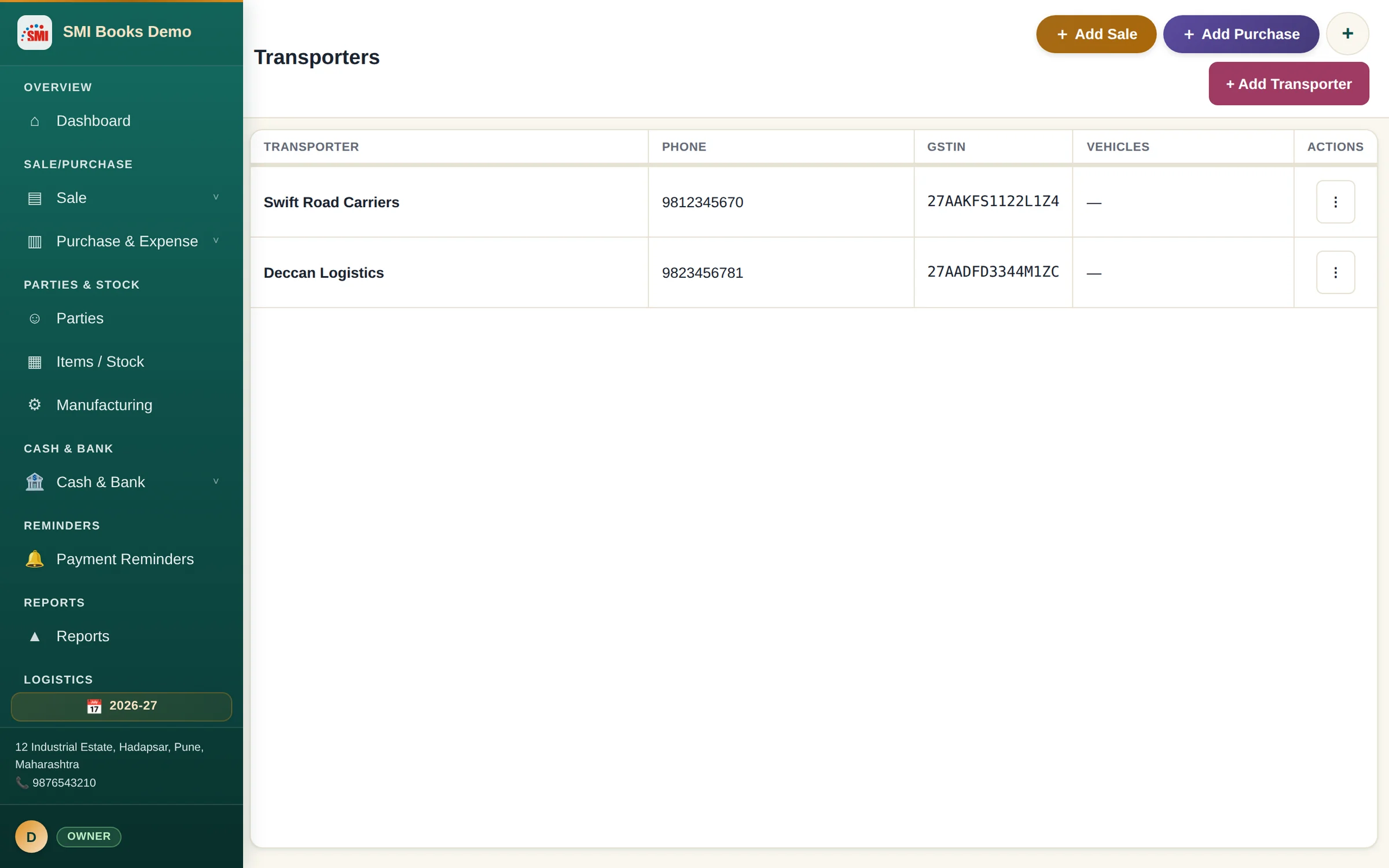The width and height of the screenshot is (1389, 868).
Task: Open actions menu for Deccan Logistics
Action: coord(1335,272)
